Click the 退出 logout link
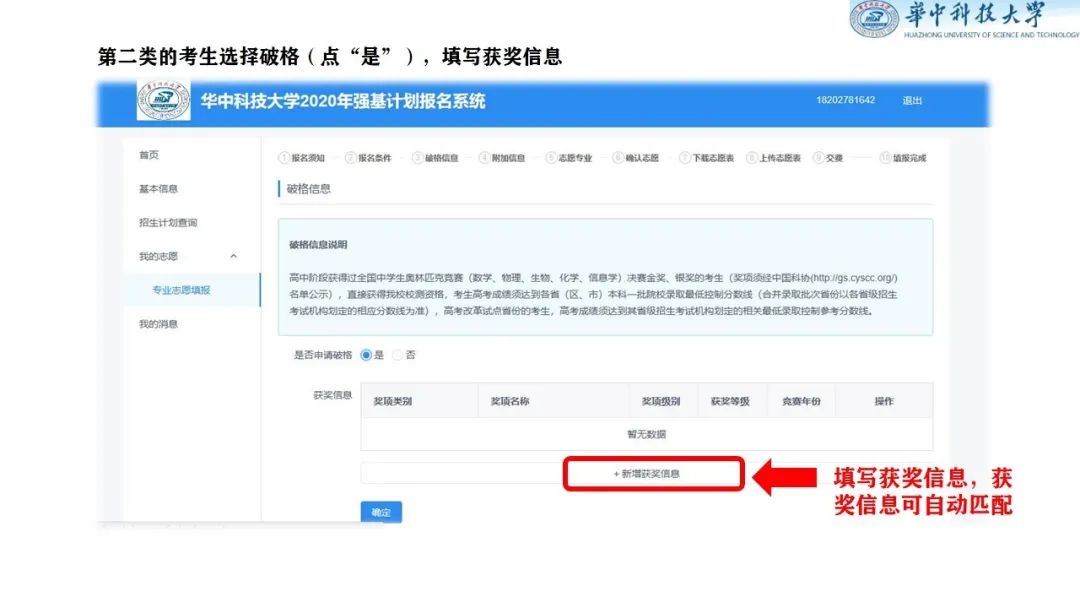 tap(912, 101)
